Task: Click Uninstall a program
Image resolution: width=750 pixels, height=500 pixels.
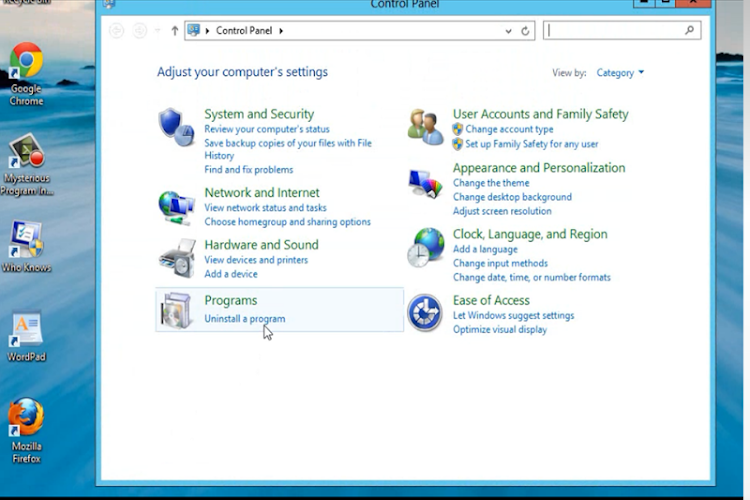Action: point(245,319)
